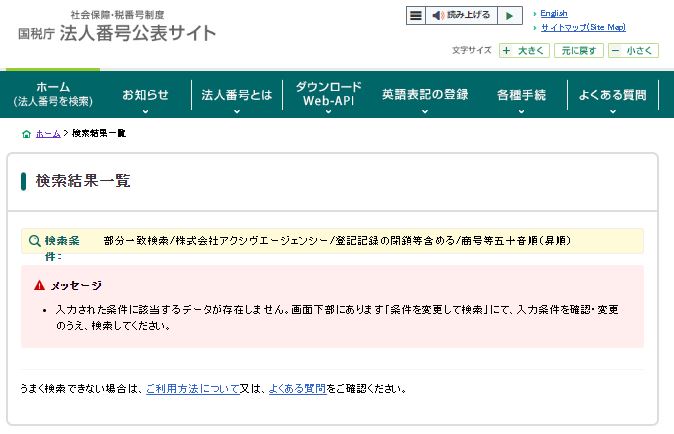Switch site to English
Image resolution: width=674 pixels, height=434 pixels.
pyautogui.click(x=554, y=14)
